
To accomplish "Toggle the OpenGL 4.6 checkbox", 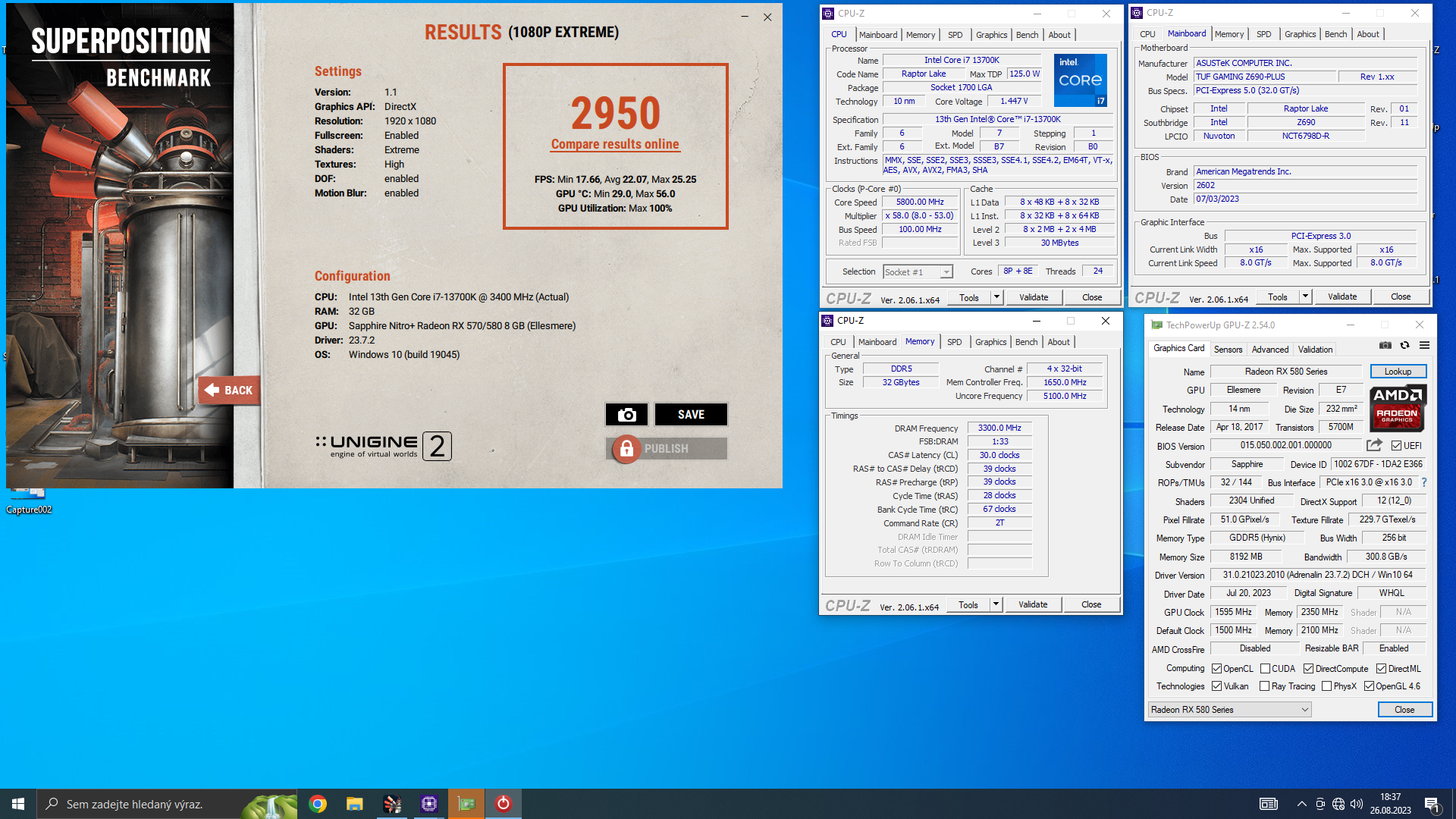I will 1369,686.
